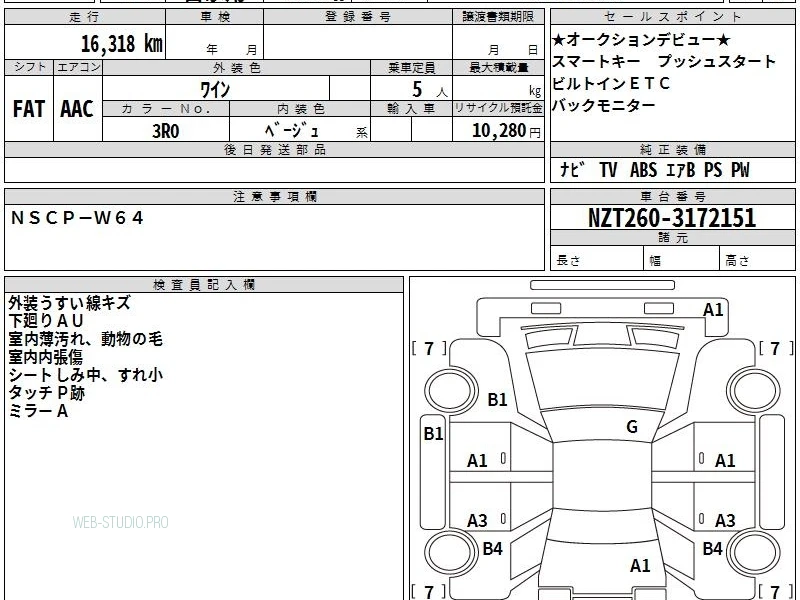Click the B1 mark on the left front fender
This screenshot has width=800, height=600.
(497, 399)
